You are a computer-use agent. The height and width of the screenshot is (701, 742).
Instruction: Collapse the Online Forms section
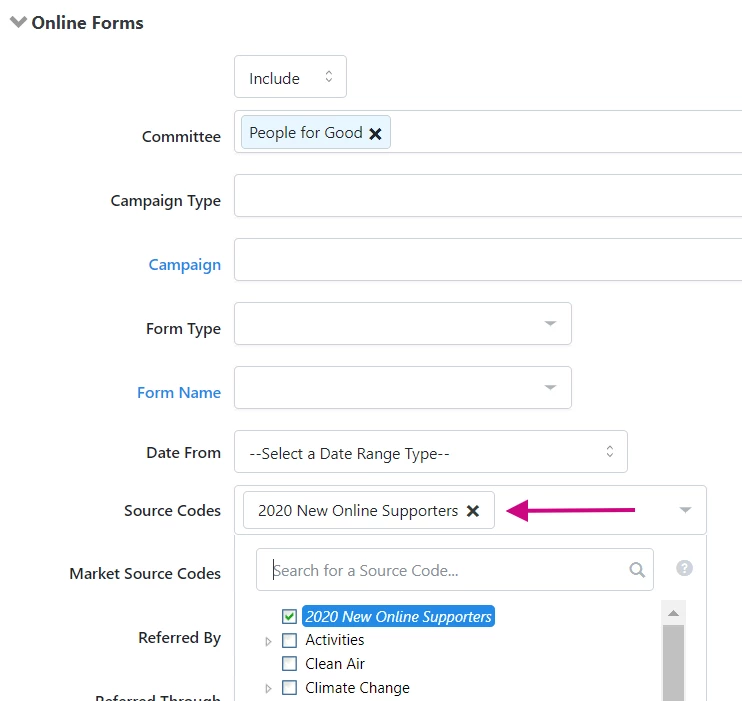pyautogui.click(x=18, y=22)
